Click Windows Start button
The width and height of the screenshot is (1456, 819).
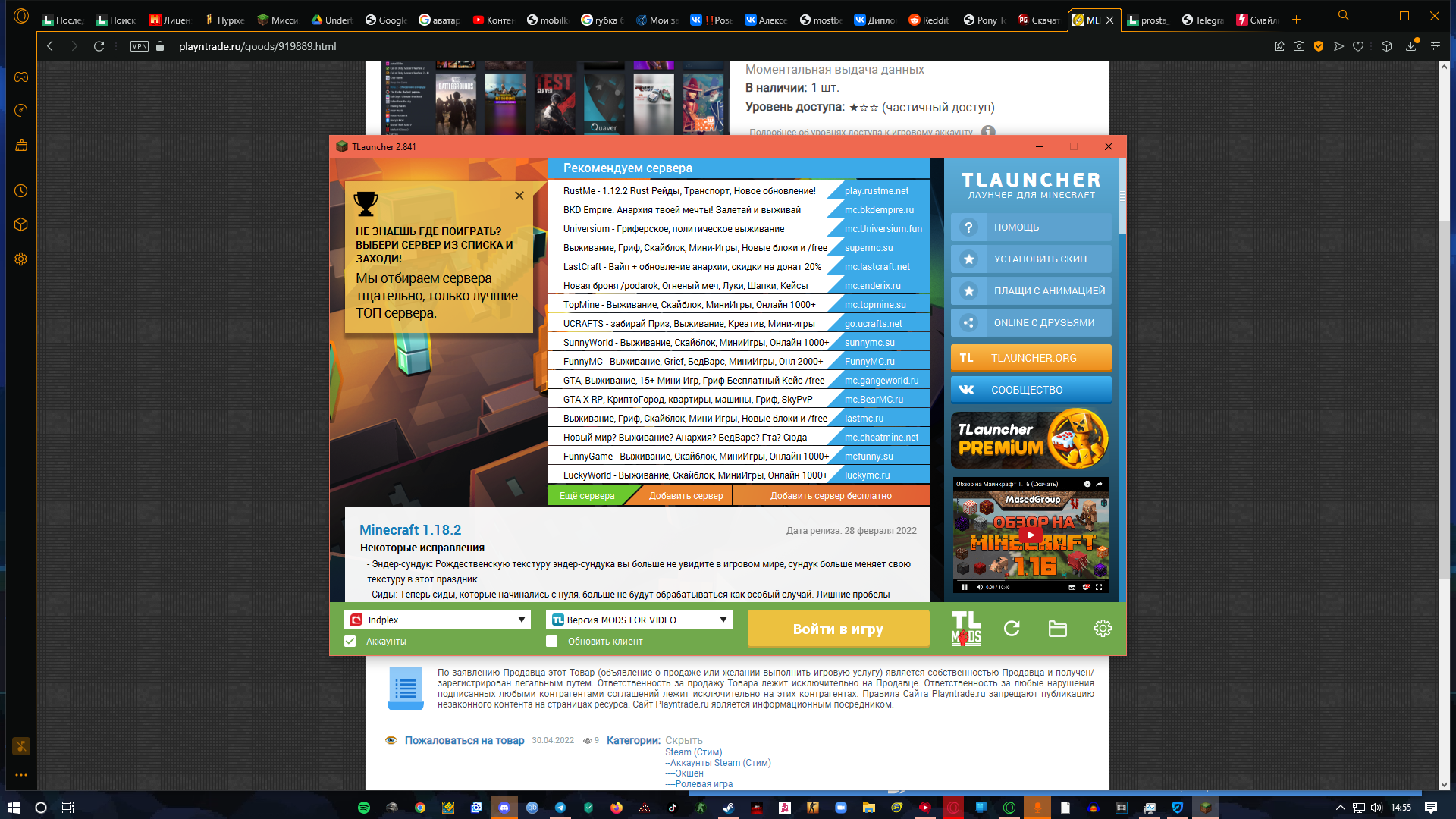click(13, 808)
